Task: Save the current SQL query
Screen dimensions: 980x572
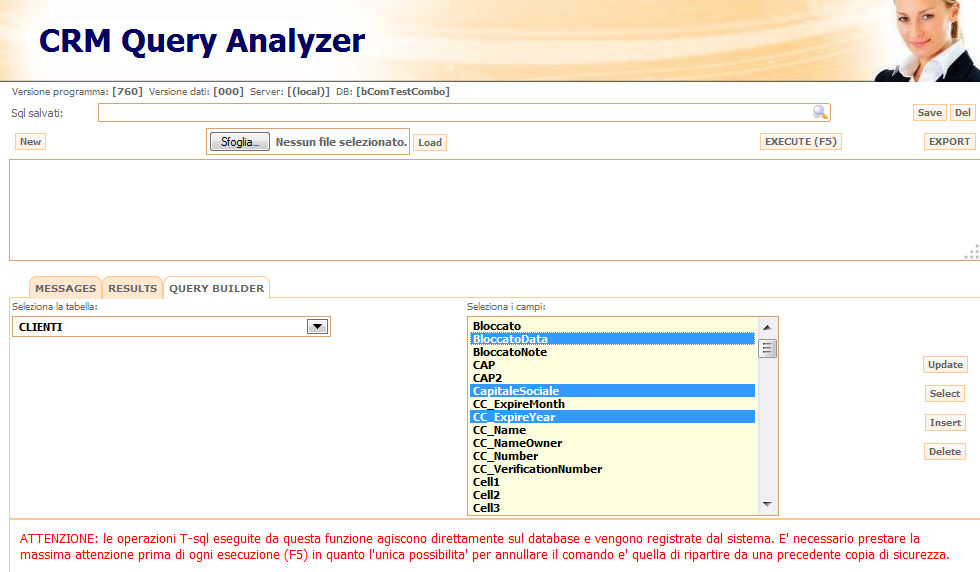Action: (930, 113)
